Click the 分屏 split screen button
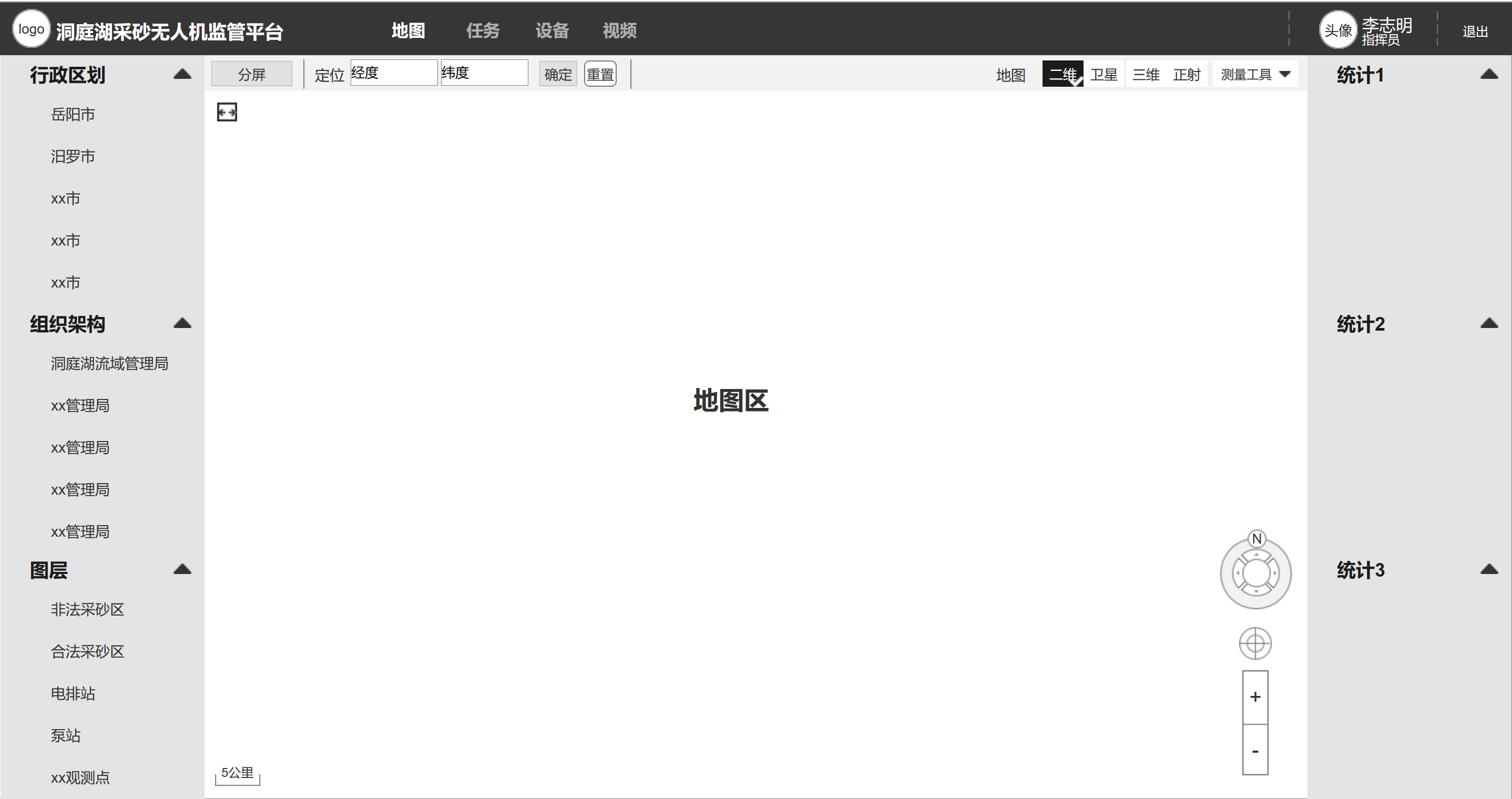Viewport: 1512px width, 799px height. pos(251,74)
